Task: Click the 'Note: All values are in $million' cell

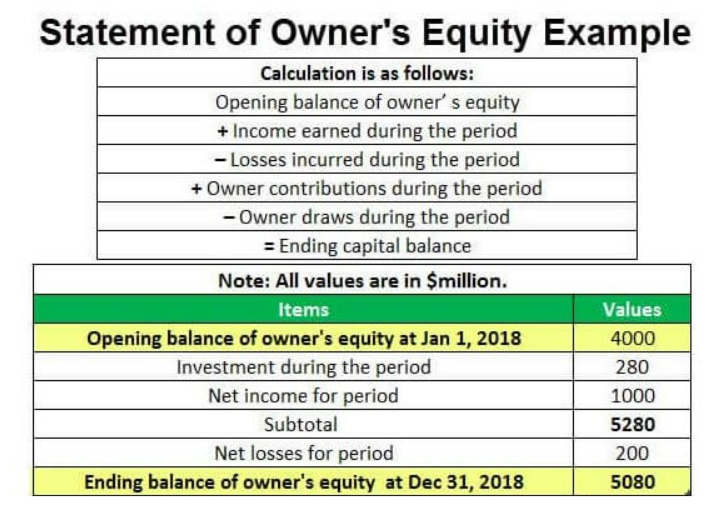Action: [x=362, y=280]
